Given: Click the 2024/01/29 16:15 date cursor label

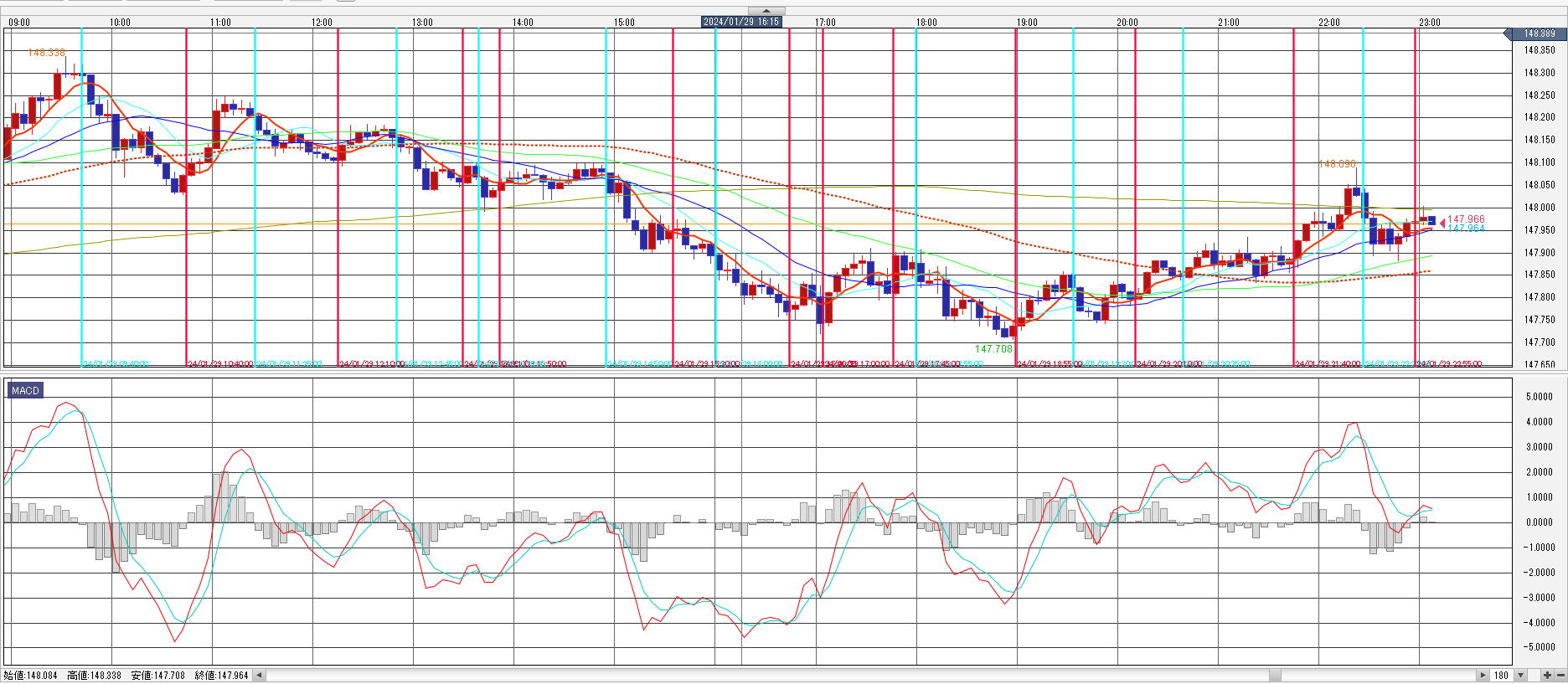Looking at the screenshot, I should tap(741, 22).
